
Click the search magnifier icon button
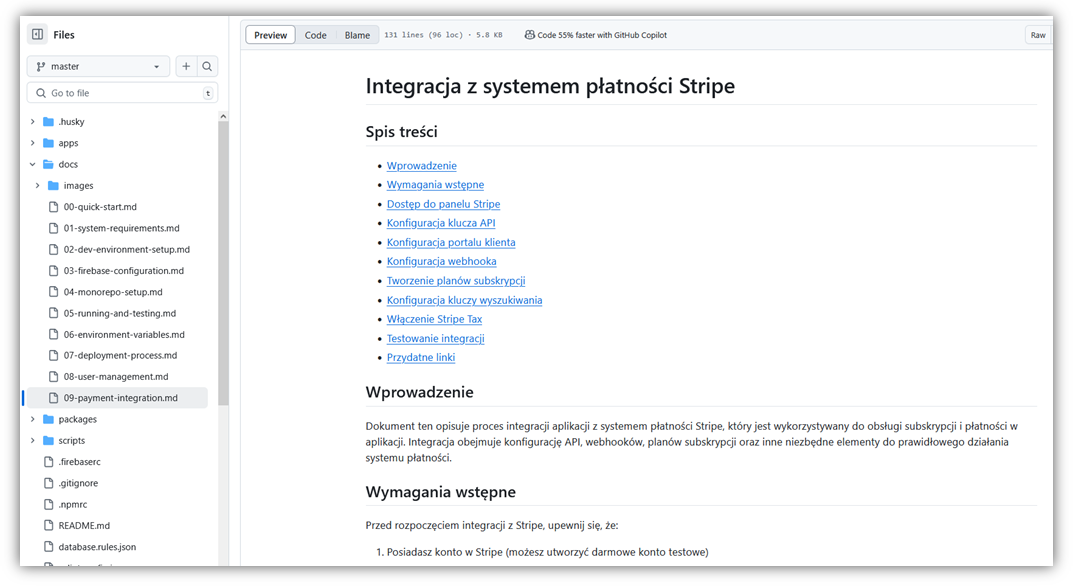pyautogui.click(x=207, y=67)
